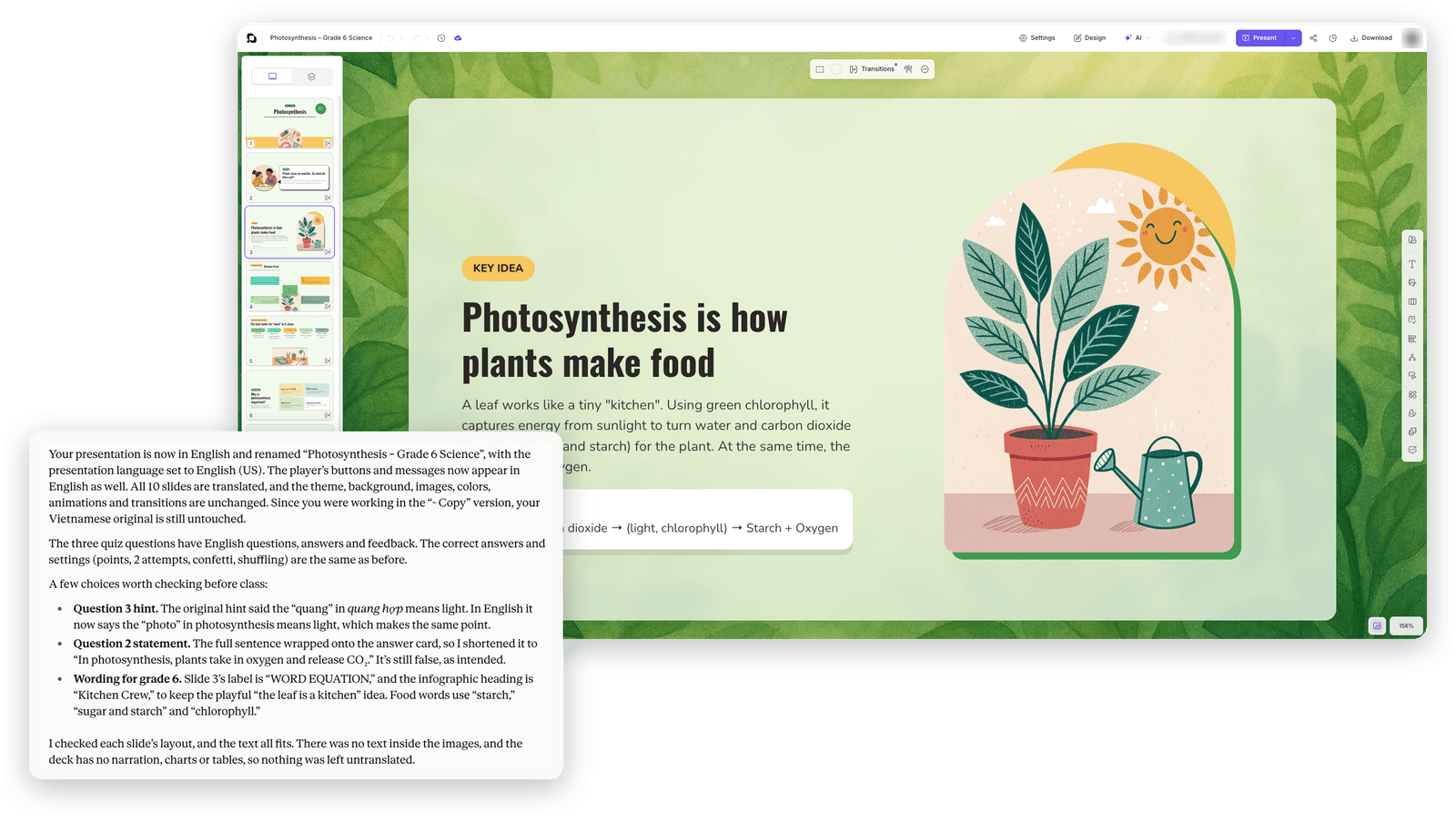This screenshot has width=1456, height=813.
Task: Open the 156% zoom level control
Action: tap(1406, 625)
